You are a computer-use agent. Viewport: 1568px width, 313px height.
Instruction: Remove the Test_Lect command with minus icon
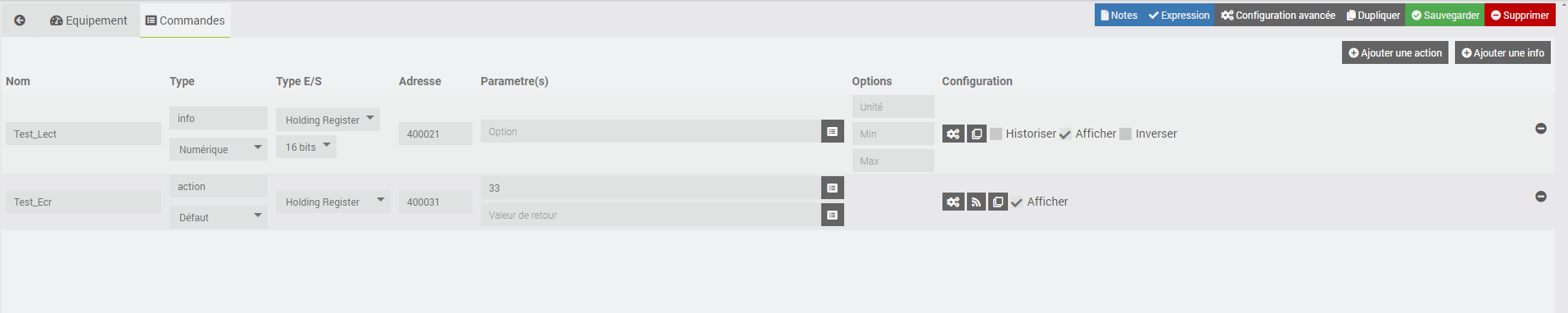[x=1541, y=129]
